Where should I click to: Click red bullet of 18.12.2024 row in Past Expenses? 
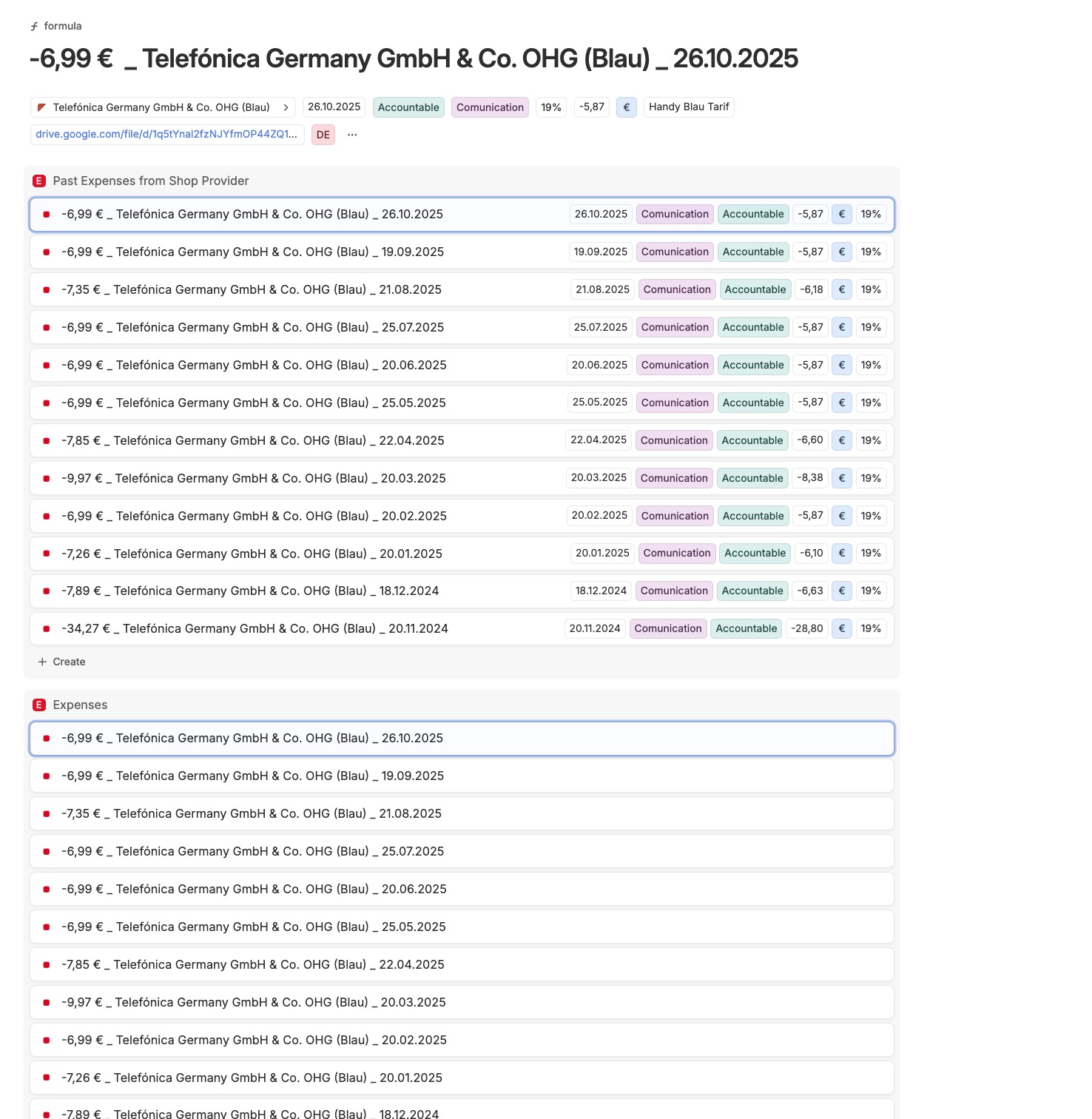click(47, 591)
